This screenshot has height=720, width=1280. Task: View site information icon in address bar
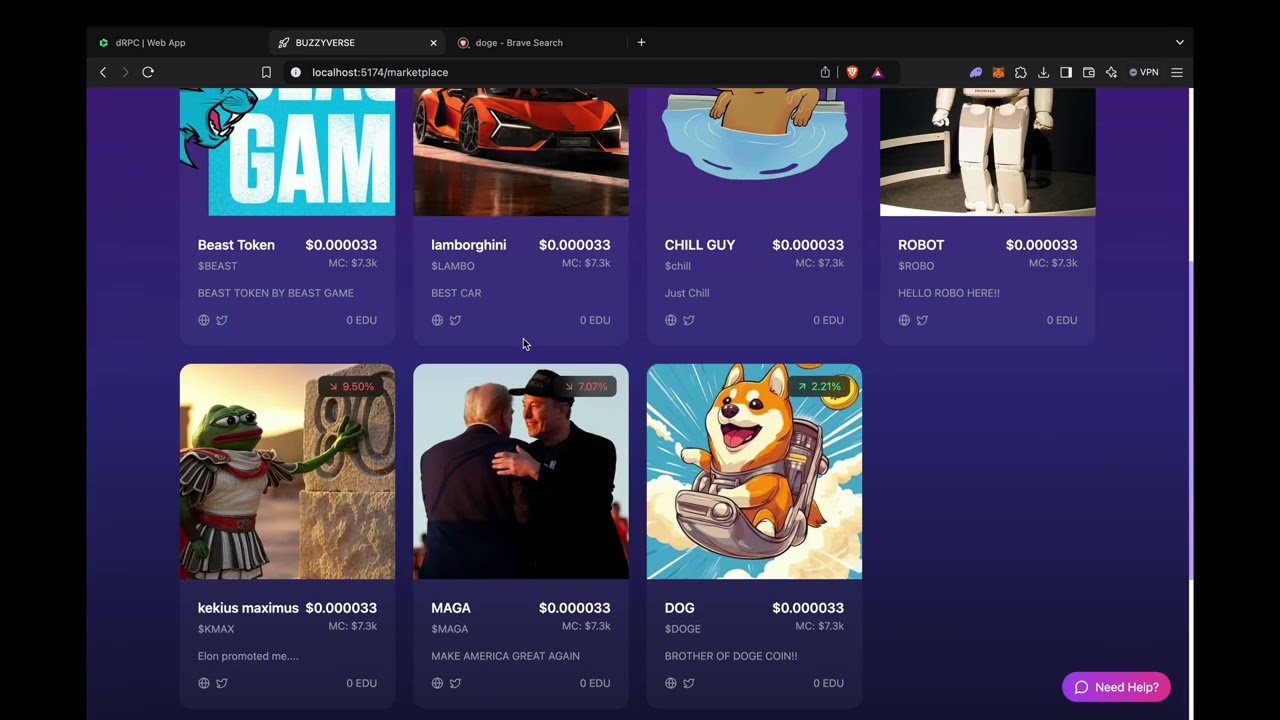pyautogui.click(x=295, y=72)
